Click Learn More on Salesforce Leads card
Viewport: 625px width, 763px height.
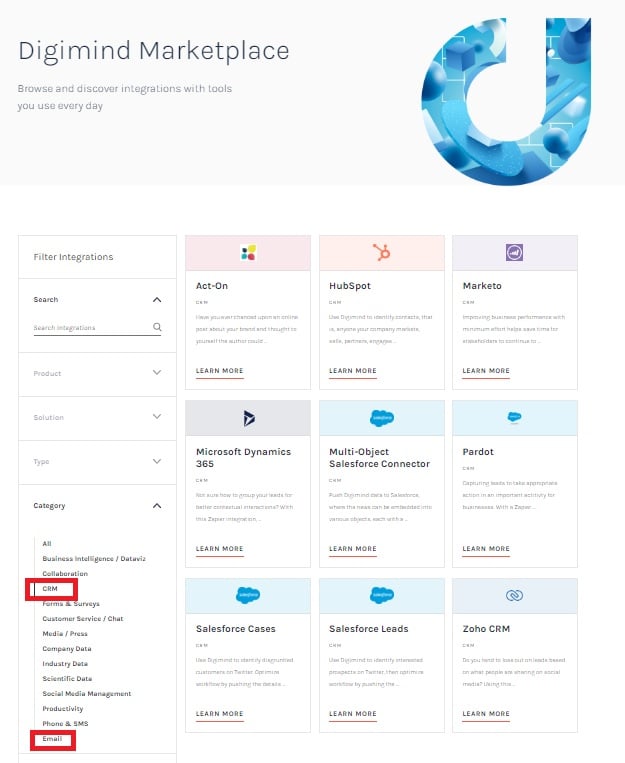point(353,714)
